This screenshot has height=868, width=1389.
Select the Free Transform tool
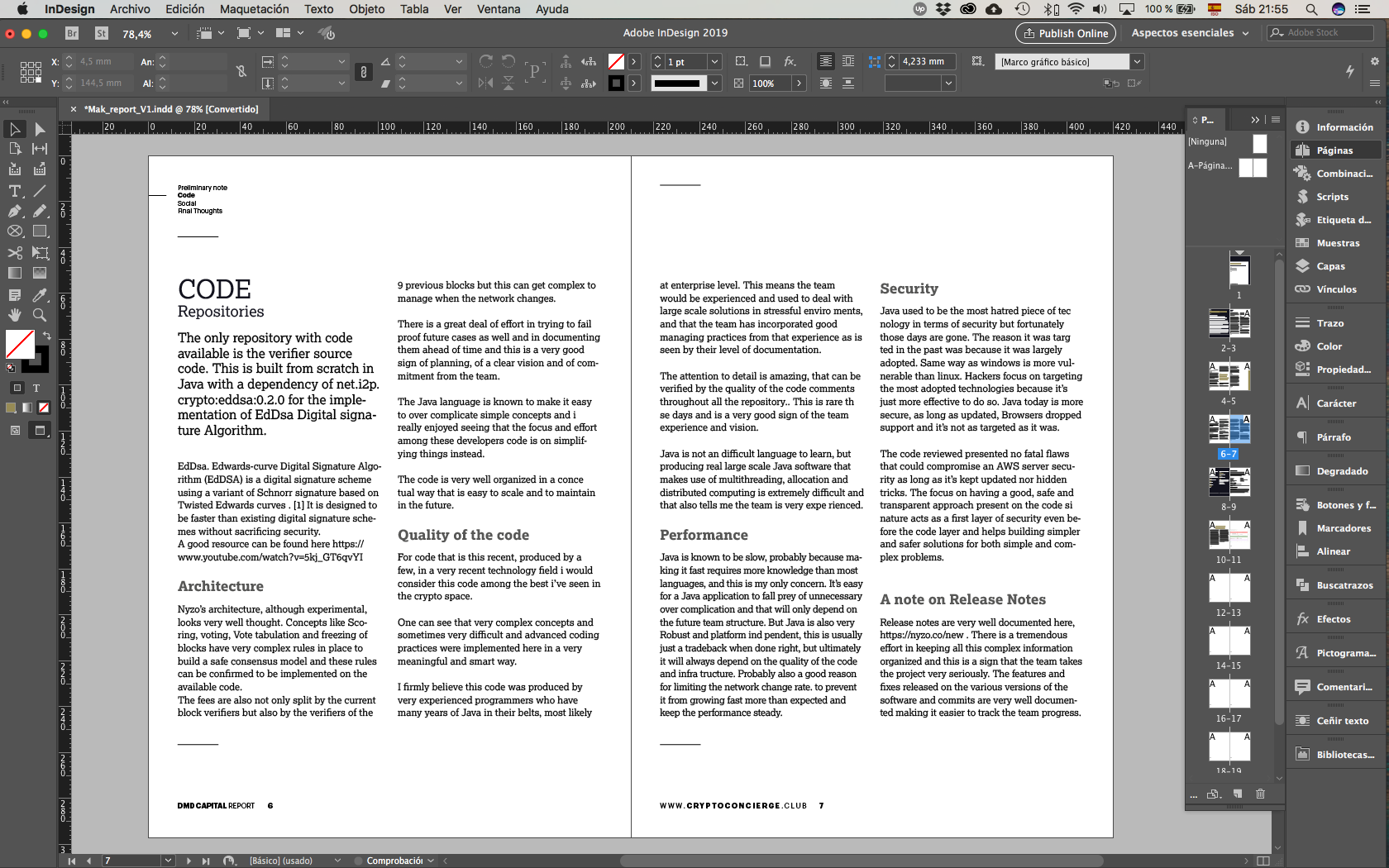[x=40, y=253]
